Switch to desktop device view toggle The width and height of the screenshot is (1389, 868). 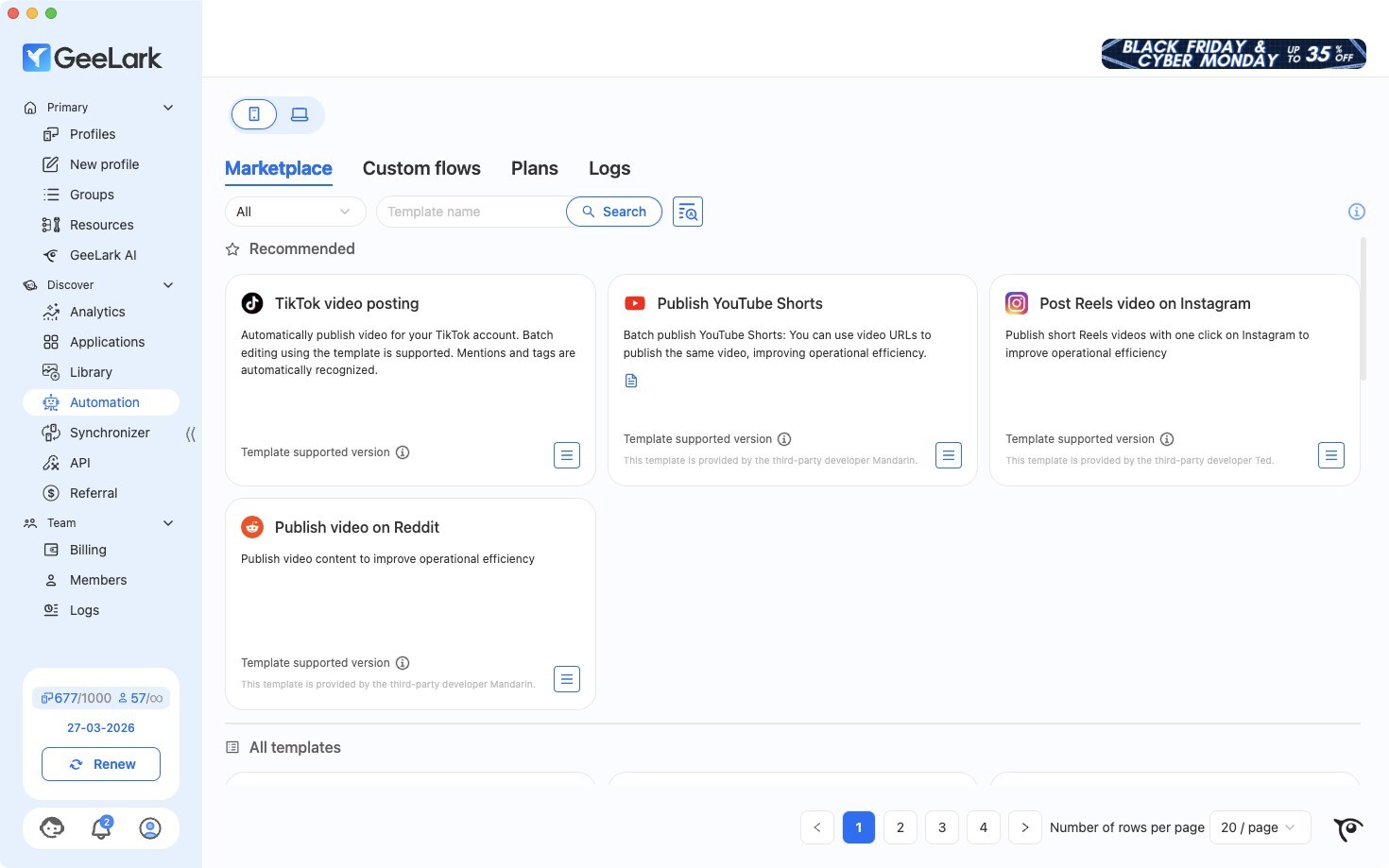tap(300, 113)
